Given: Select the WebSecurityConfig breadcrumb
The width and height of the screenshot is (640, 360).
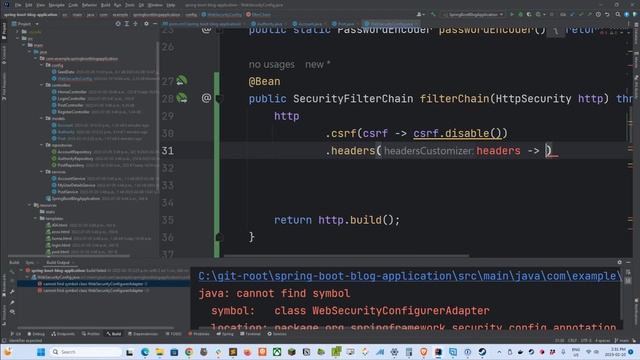Looking at the screenshot, I should [x=222, y=14].
